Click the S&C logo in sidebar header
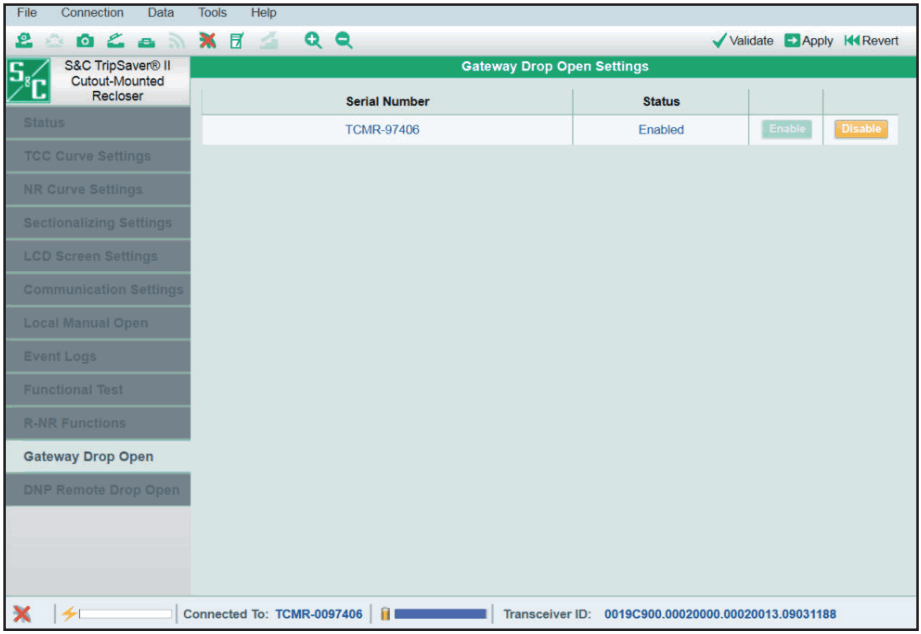This screenshot has height=634, width=921. coord(28,81)
